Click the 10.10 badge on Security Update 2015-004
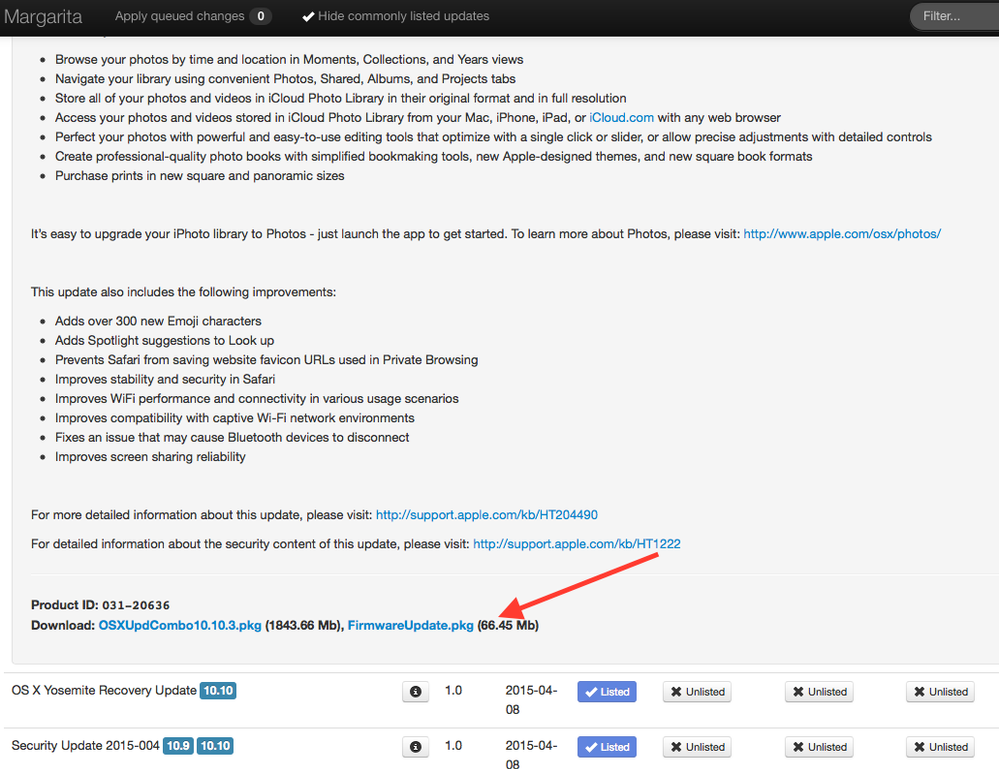999x769 pixels. (215, 745)
